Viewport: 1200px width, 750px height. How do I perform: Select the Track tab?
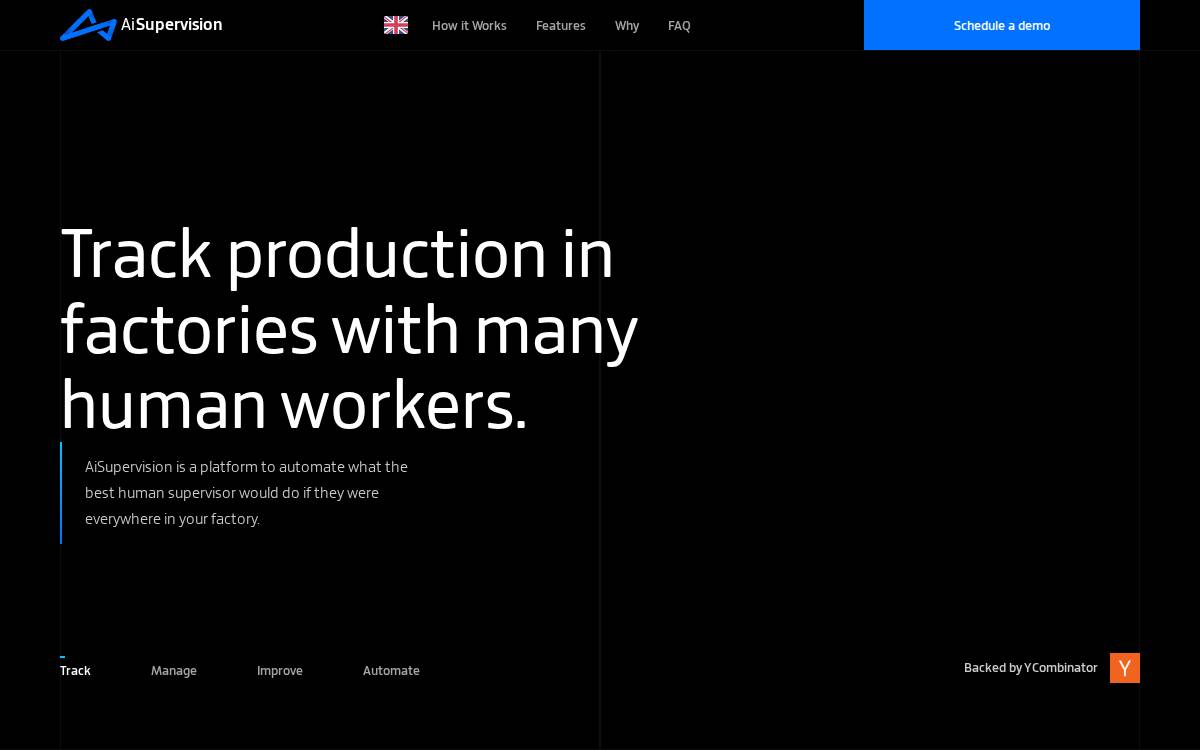75,670
